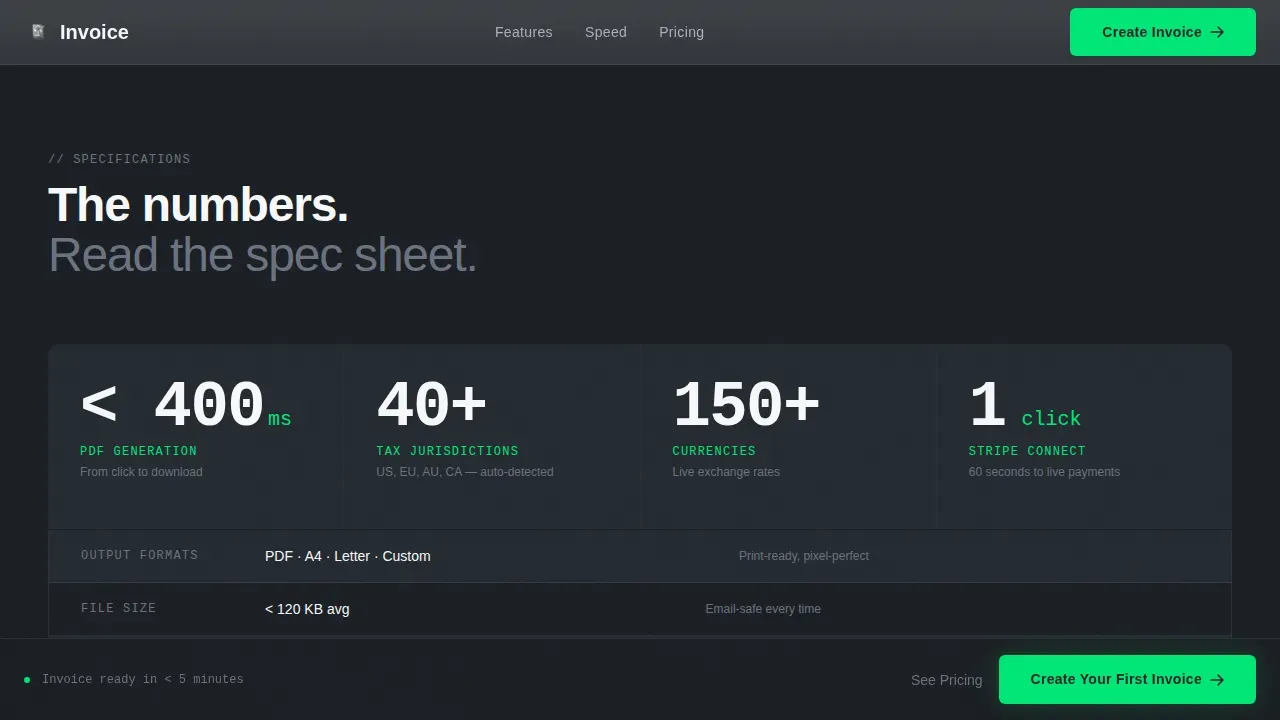The image size is (1280, 720).
Task: Click the Invoice brand name
Action: tap(94, 32)
